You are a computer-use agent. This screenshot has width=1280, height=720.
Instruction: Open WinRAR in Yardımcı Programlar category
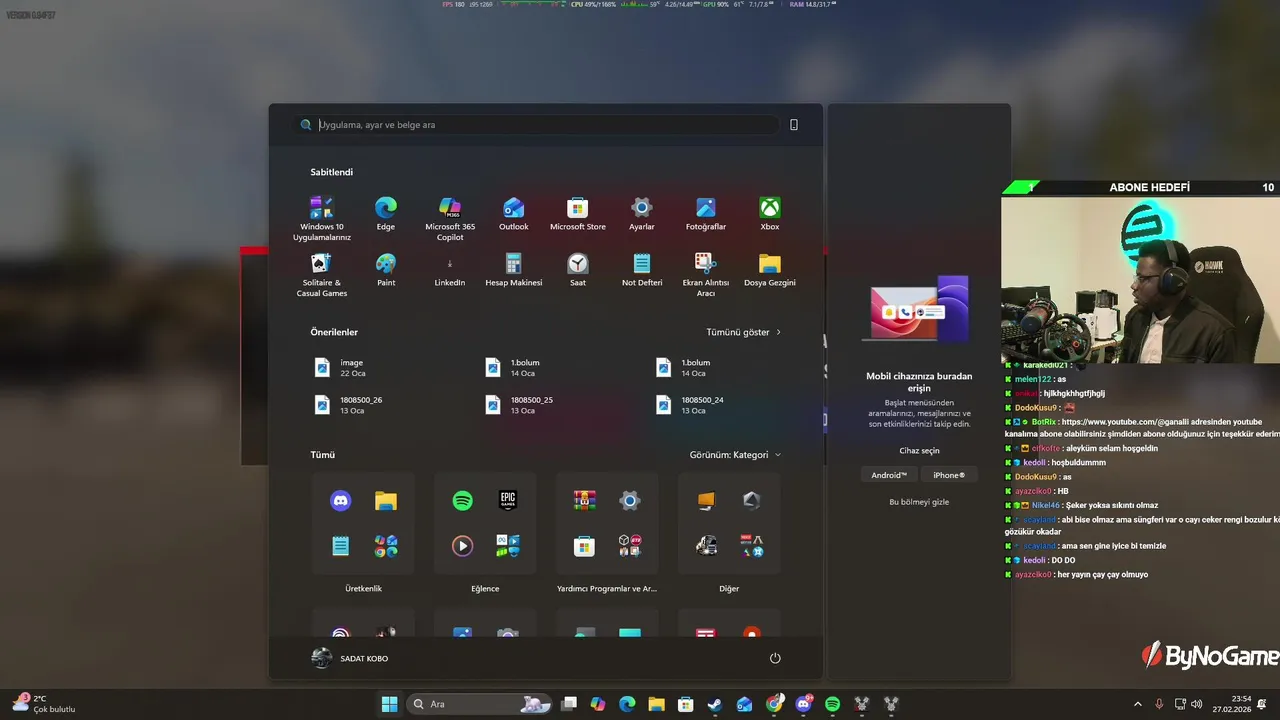tap(584, 500)
